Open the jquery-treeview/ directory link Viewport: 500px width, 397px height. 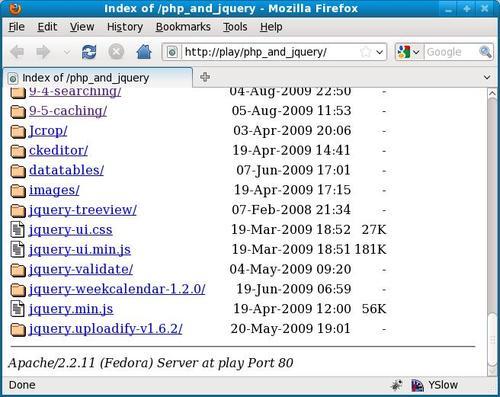click(x=83, y=210)
